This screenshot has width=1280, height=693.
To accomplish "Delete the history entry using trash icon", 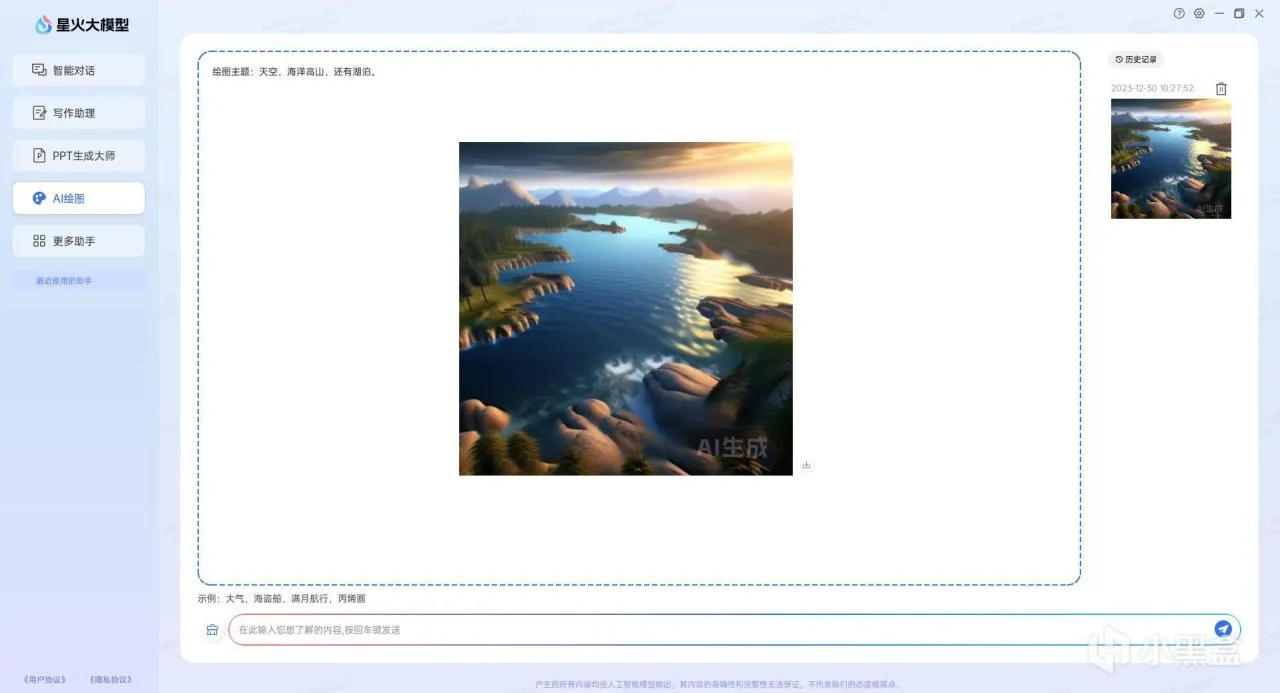I will (1221, 88).
